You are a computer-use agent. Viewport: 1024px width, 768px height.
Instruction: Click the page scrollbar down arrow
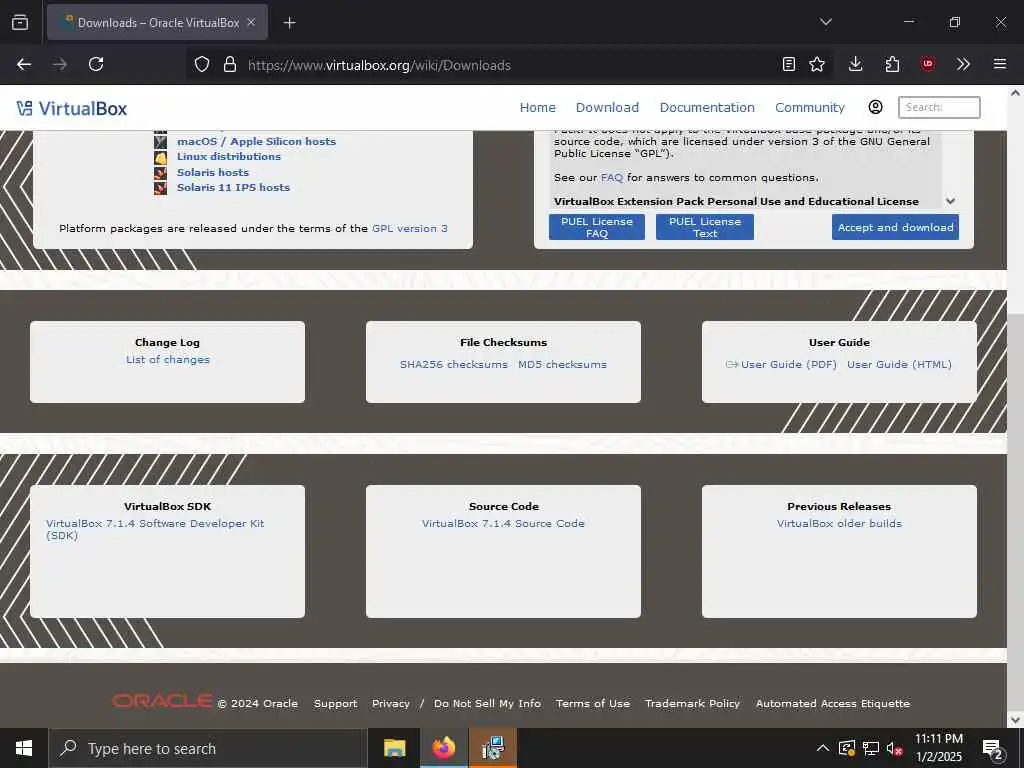[1016, 720]
